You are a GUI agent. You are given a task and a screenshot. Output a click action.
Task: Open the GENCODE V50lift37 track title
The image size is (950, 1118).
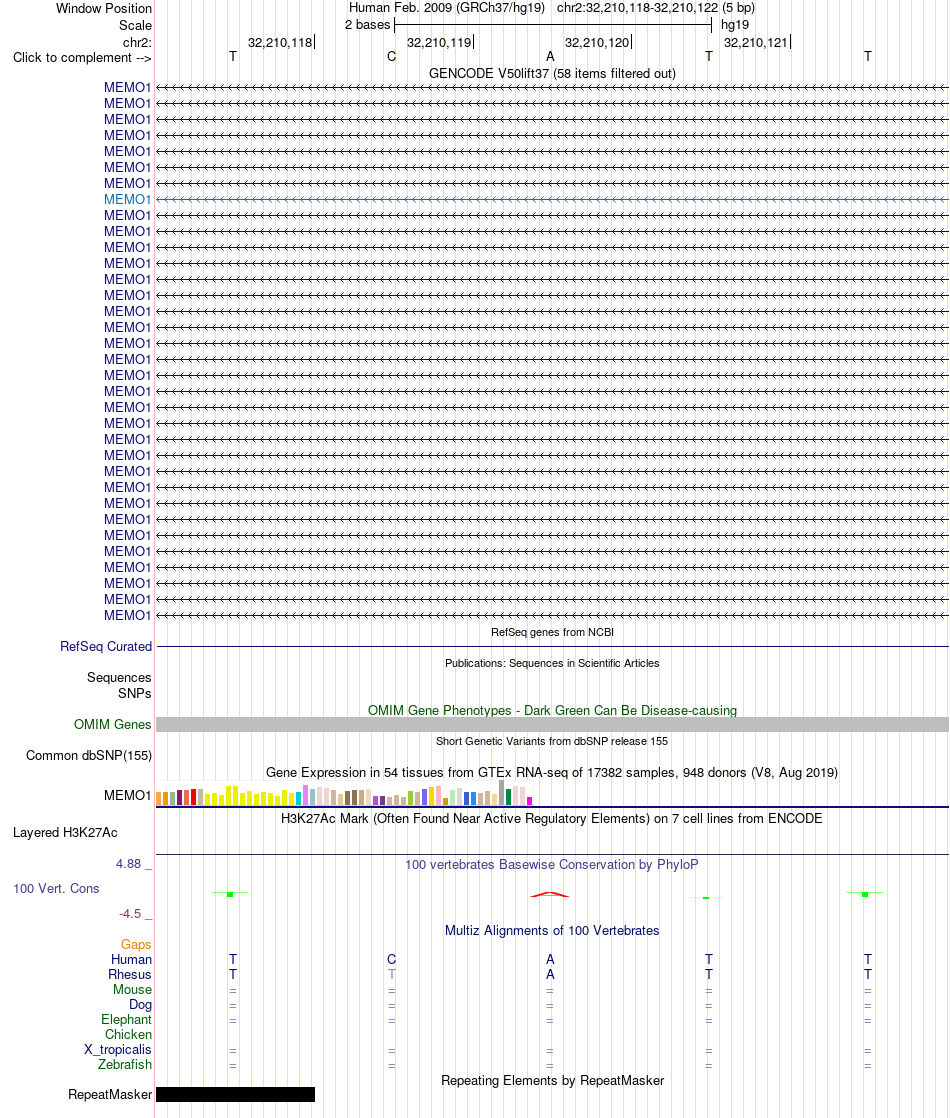552,73
